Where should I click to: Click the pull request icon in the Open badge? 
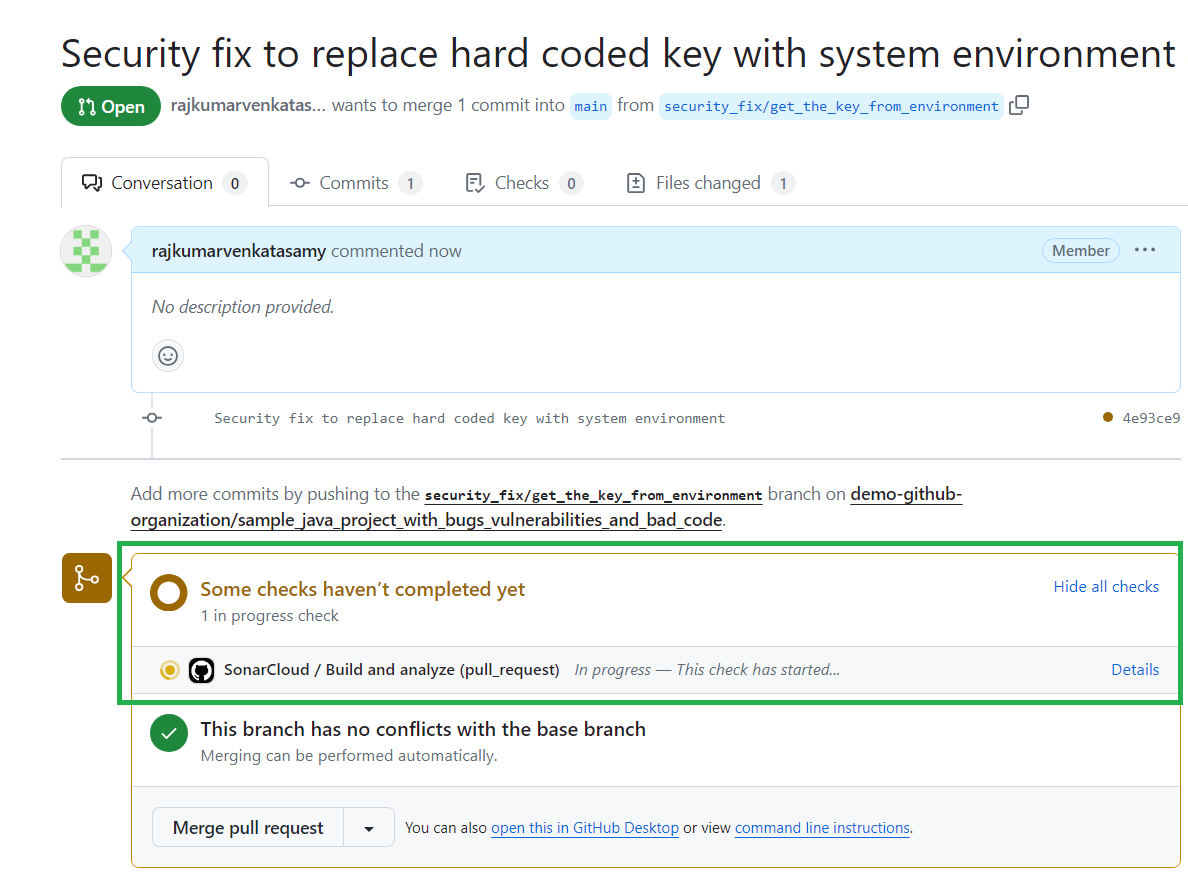88,105
